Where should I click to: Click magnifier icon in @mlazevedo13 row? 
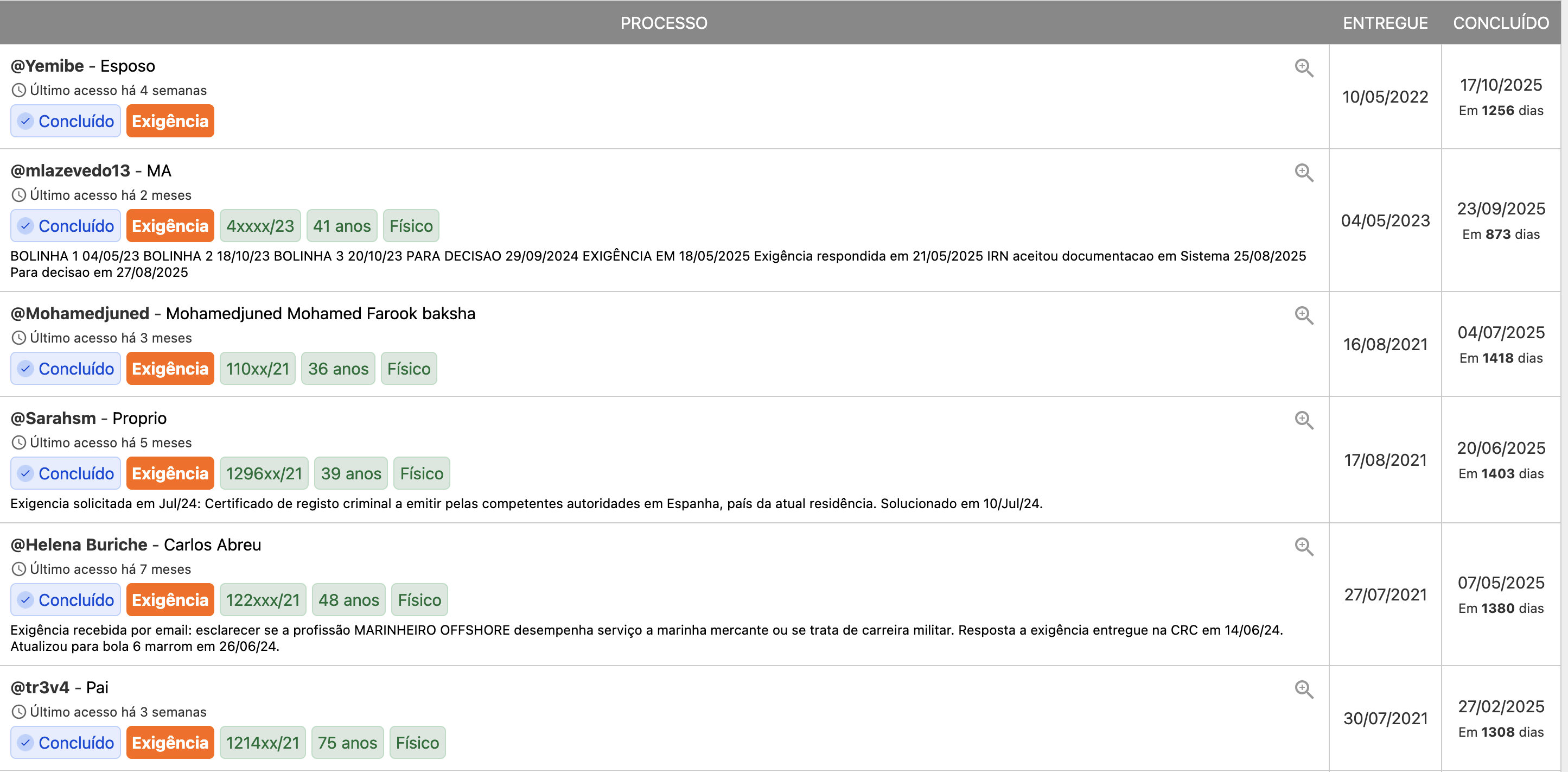click(1303, 173)
